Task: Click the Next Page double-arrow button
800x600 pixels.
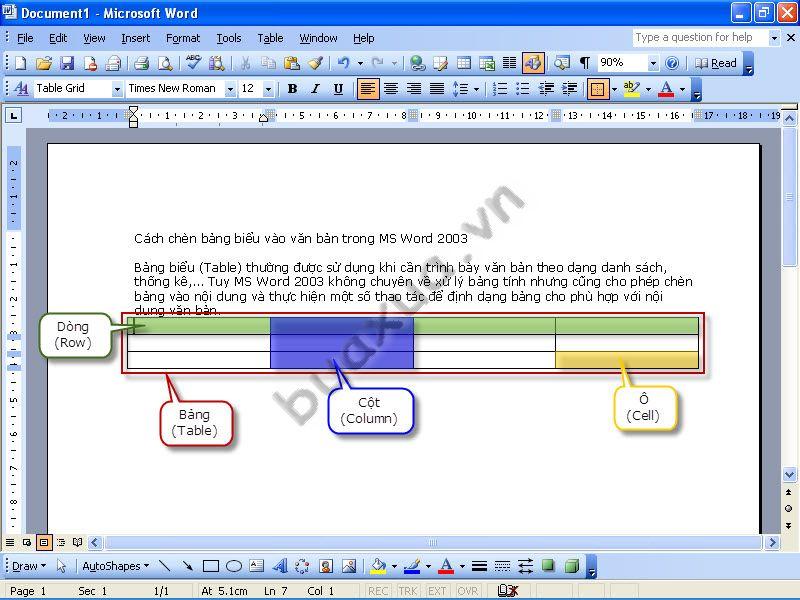Action: (789, 525)
